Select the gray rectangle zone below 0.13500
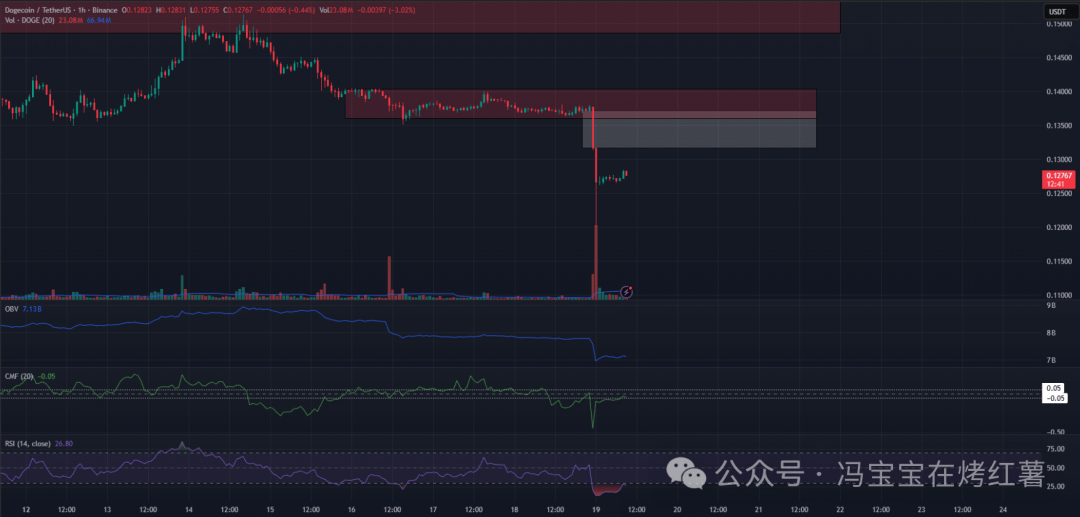Image resolution: width=1080 pixels, height=517 pixels. pyautogui.click(x=700, y=134)
